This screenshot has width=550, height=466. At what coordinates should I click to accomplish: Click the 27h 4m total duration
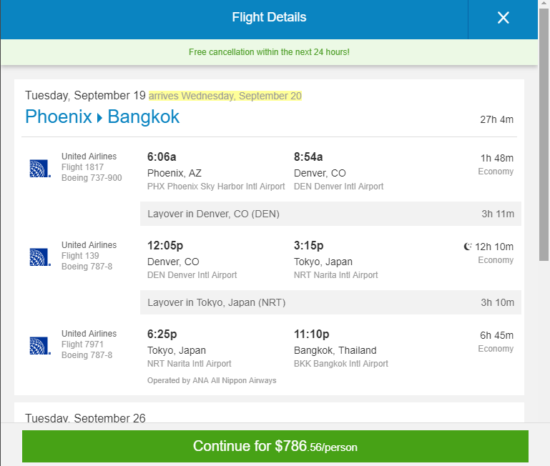tap(497, 120)
